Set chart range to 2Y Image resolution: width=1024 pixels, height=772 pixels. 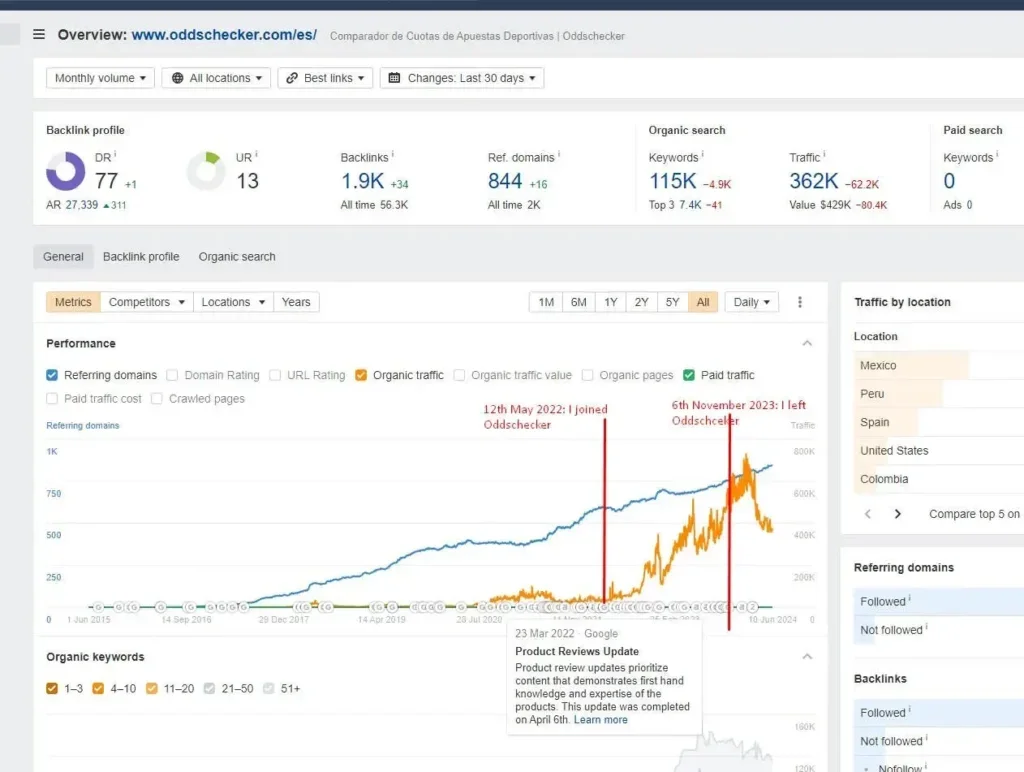click(641, 302)
